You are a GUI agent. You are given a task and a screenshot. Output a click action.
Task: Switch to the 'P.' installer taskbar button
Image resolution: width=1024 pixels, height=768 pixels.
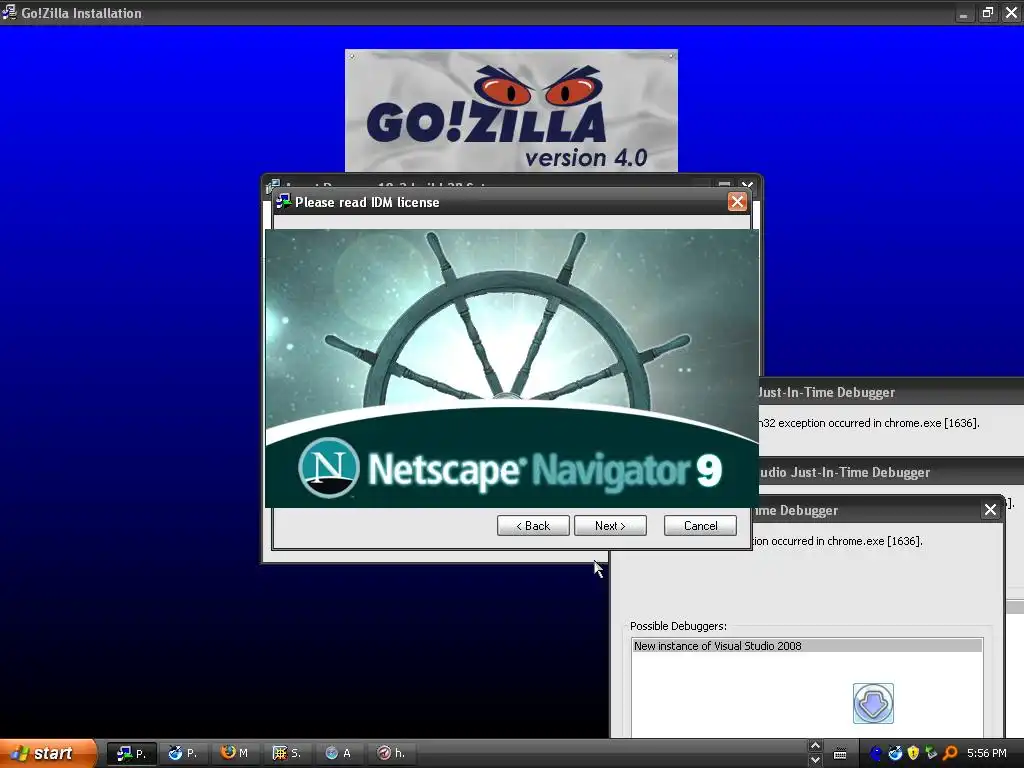coord(131,753)
